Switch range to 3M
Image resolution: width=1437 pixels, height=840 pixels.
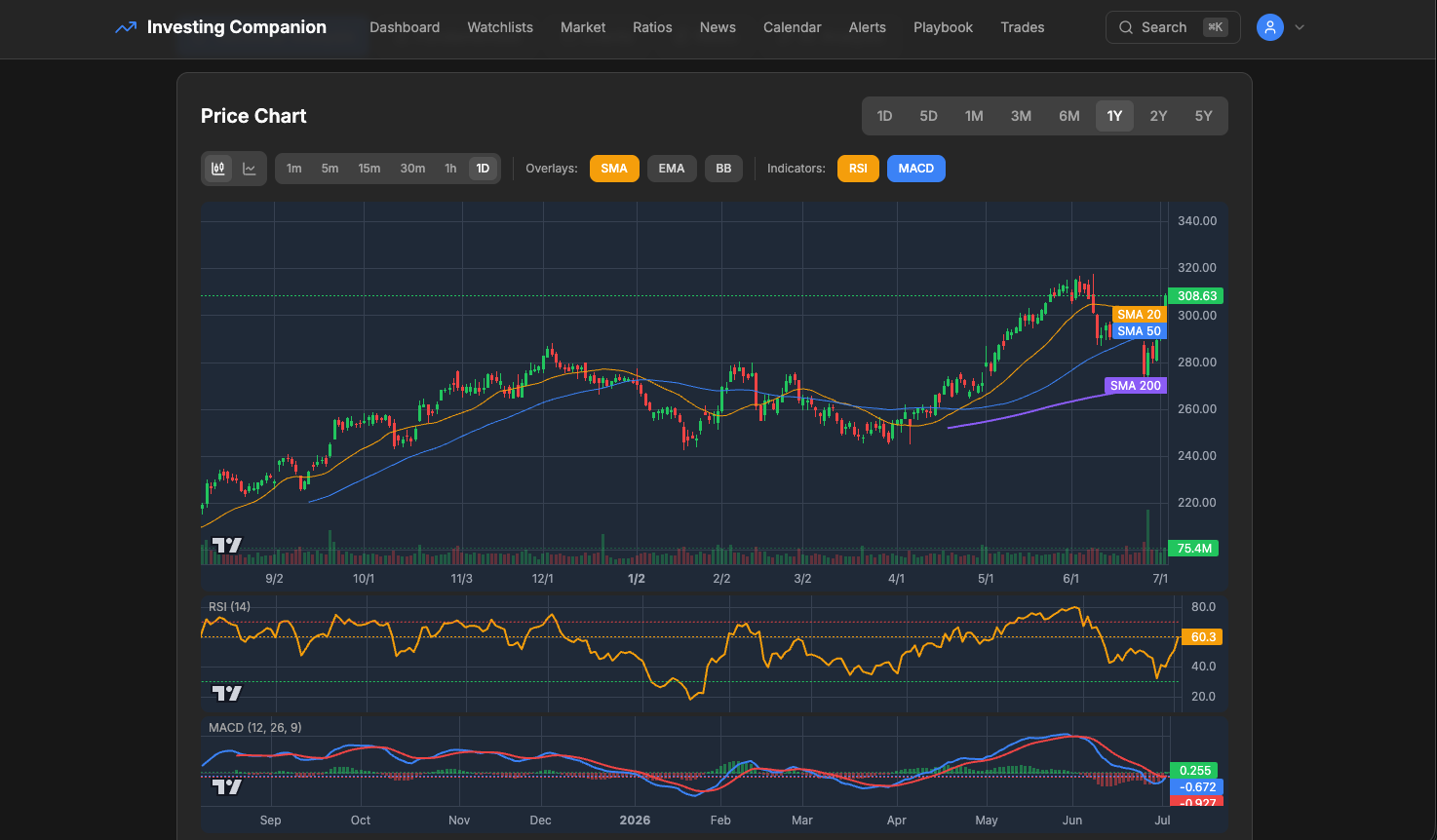[1021, 116]
